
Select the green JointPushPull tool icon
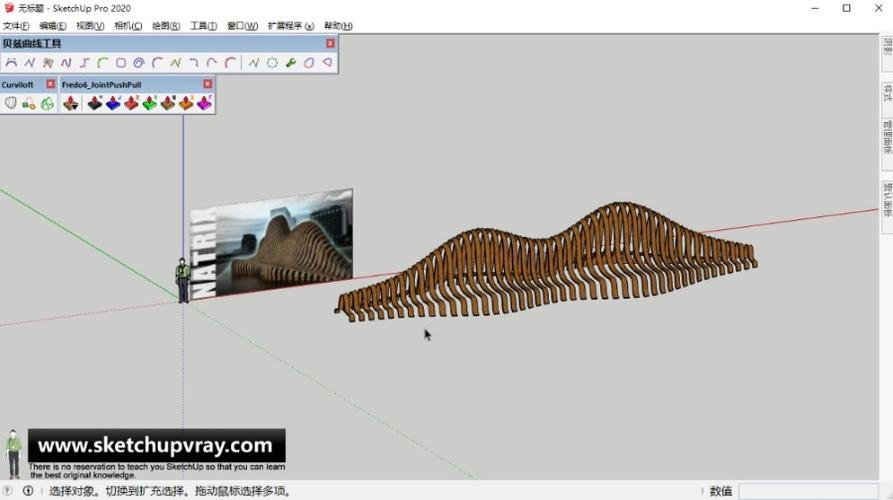[150, 103]
